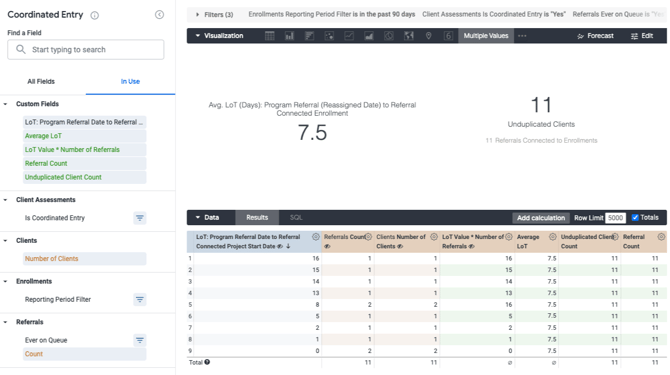Click filter icon for Ever on Queue

click(x=140, y=340)
